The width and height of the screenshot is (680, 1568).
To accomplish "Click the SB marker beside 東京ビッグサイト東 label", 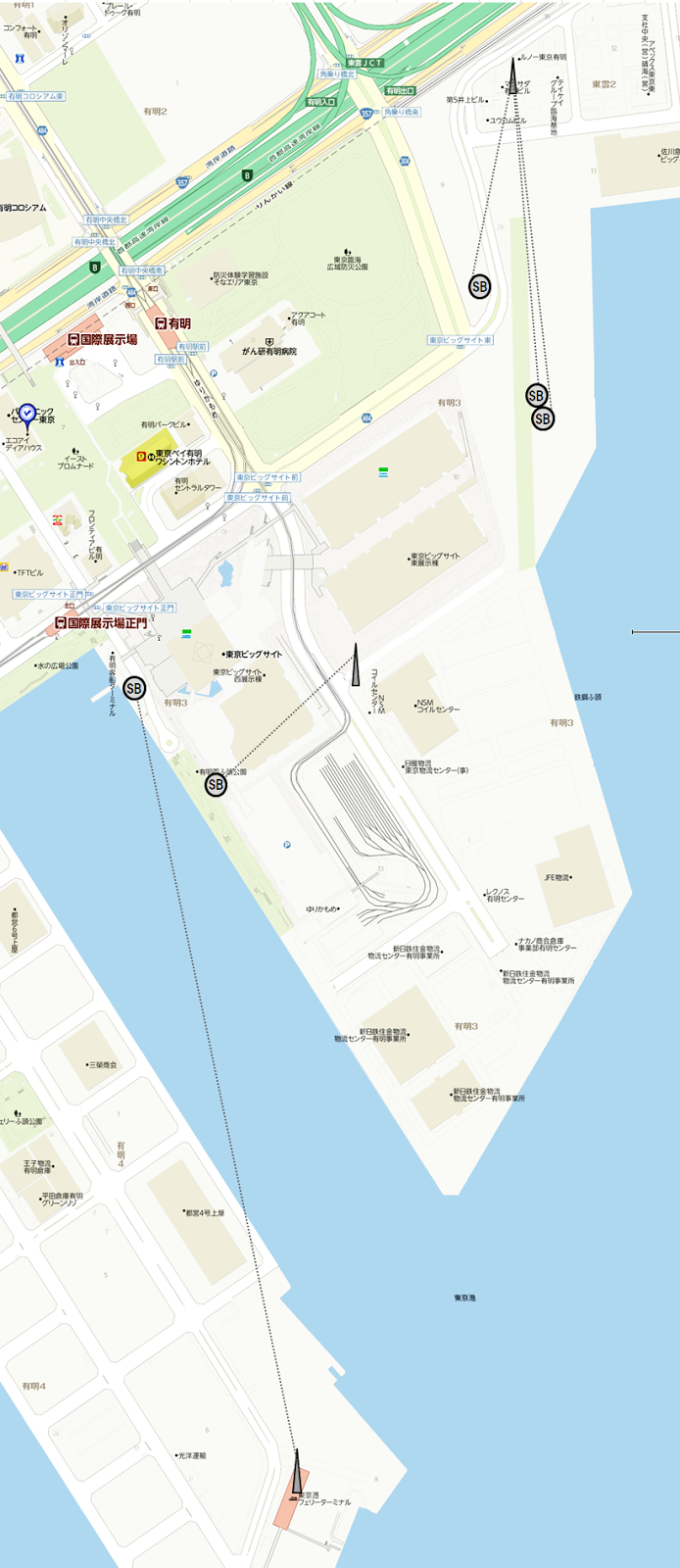I will (x=479, y=286).
